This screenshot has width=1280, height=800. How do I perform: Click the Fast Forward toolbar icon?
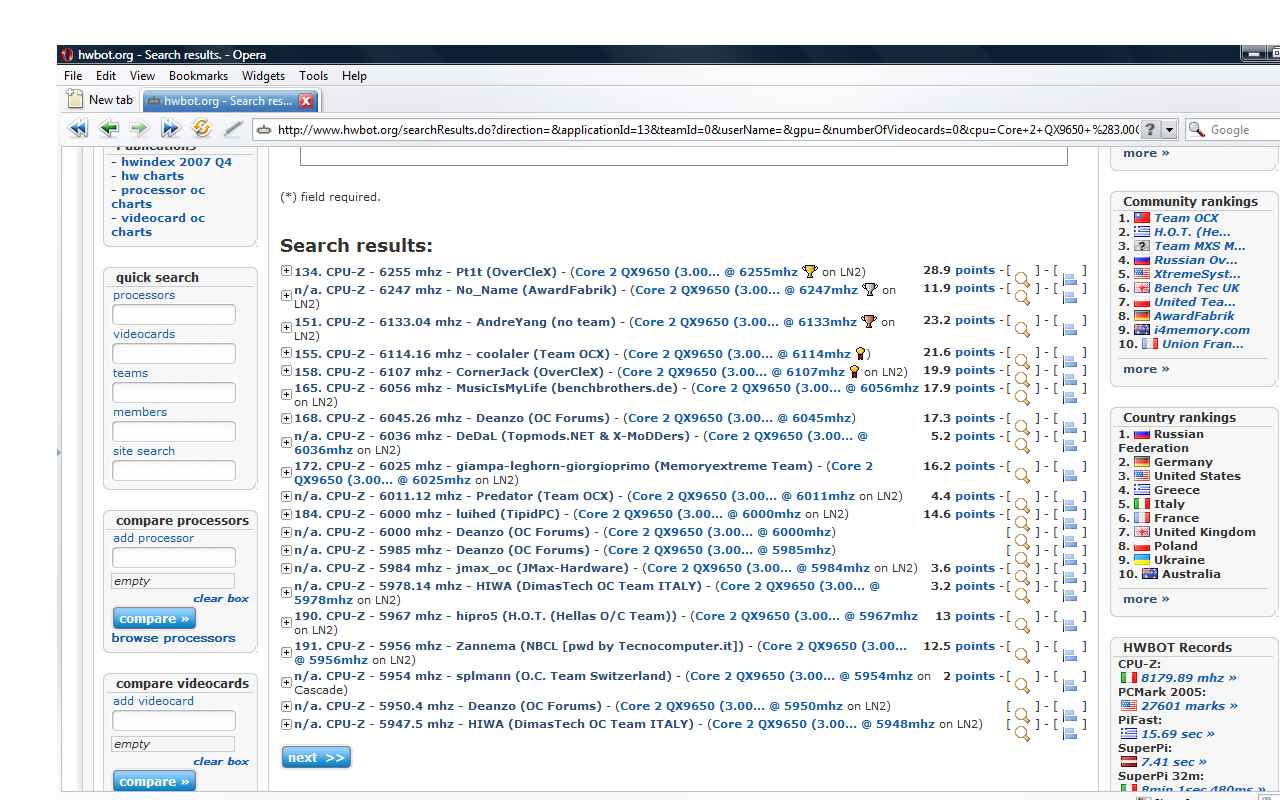tap(170, 129)
